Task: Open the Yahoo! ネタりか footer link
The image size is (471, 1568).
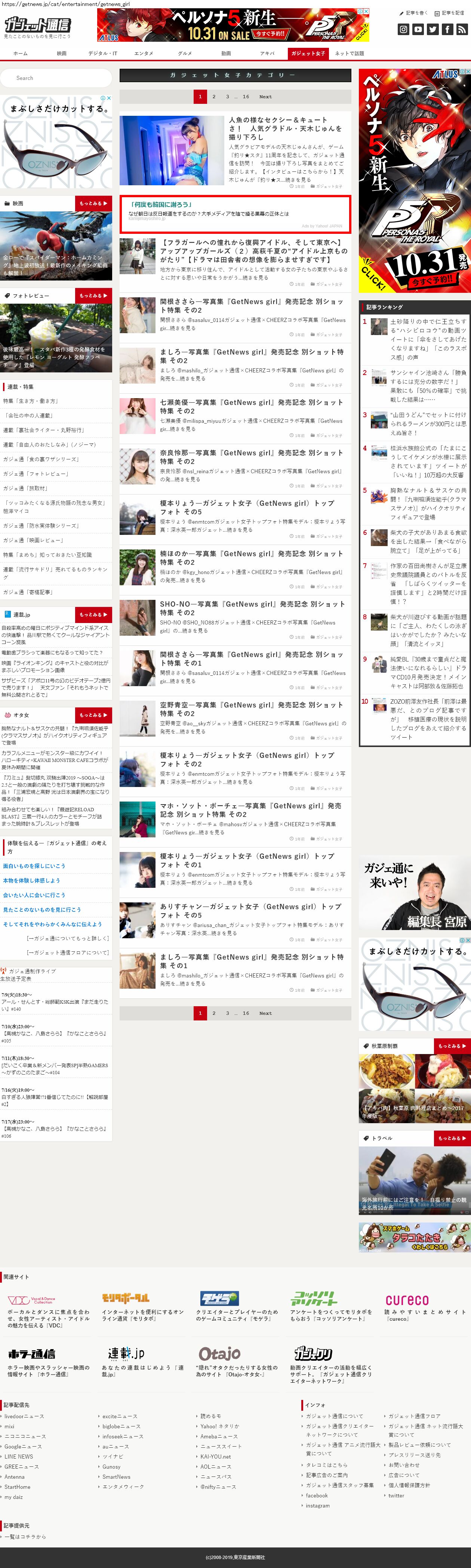Action: point(220,1426)
